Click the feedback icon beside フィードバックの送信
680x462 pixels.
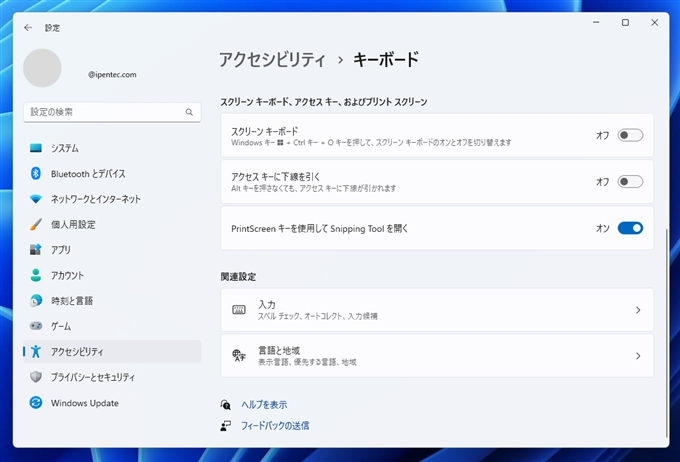[226, 426]
